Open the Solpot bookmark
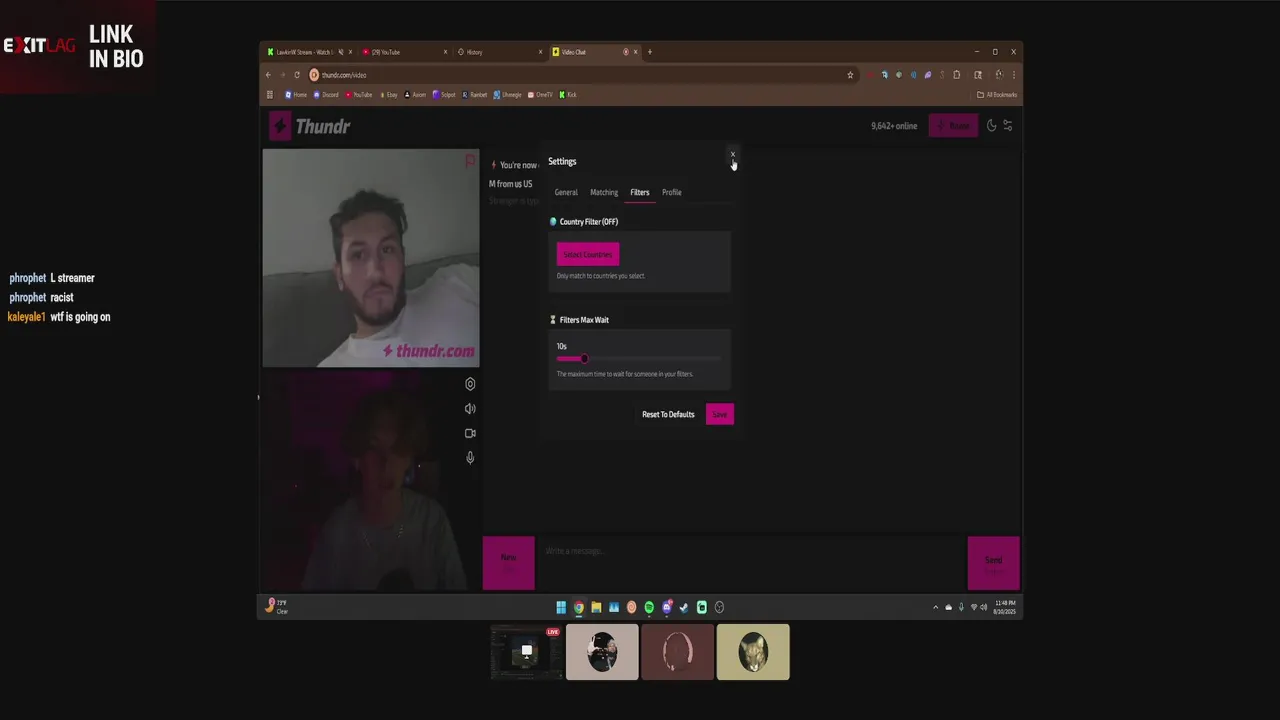Screen dimensions: 1280x720 444,95
